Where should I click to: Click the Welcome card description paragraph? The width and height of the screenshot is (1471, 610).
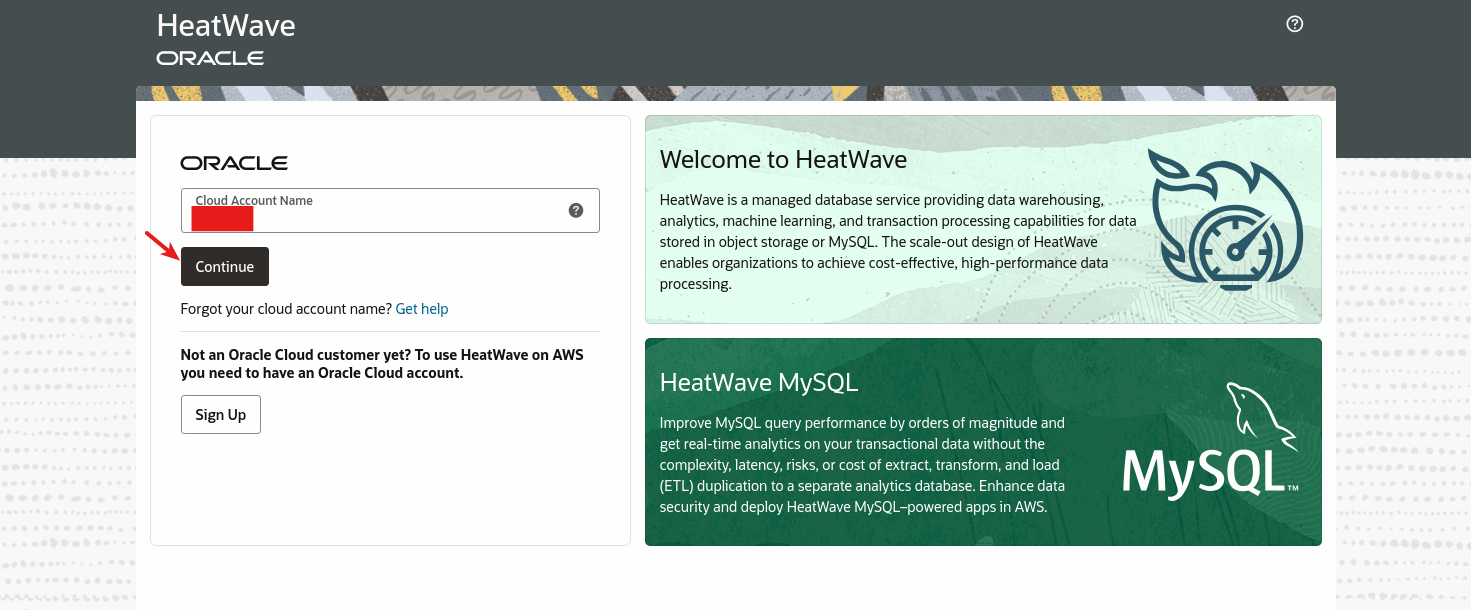coord(897,242)
